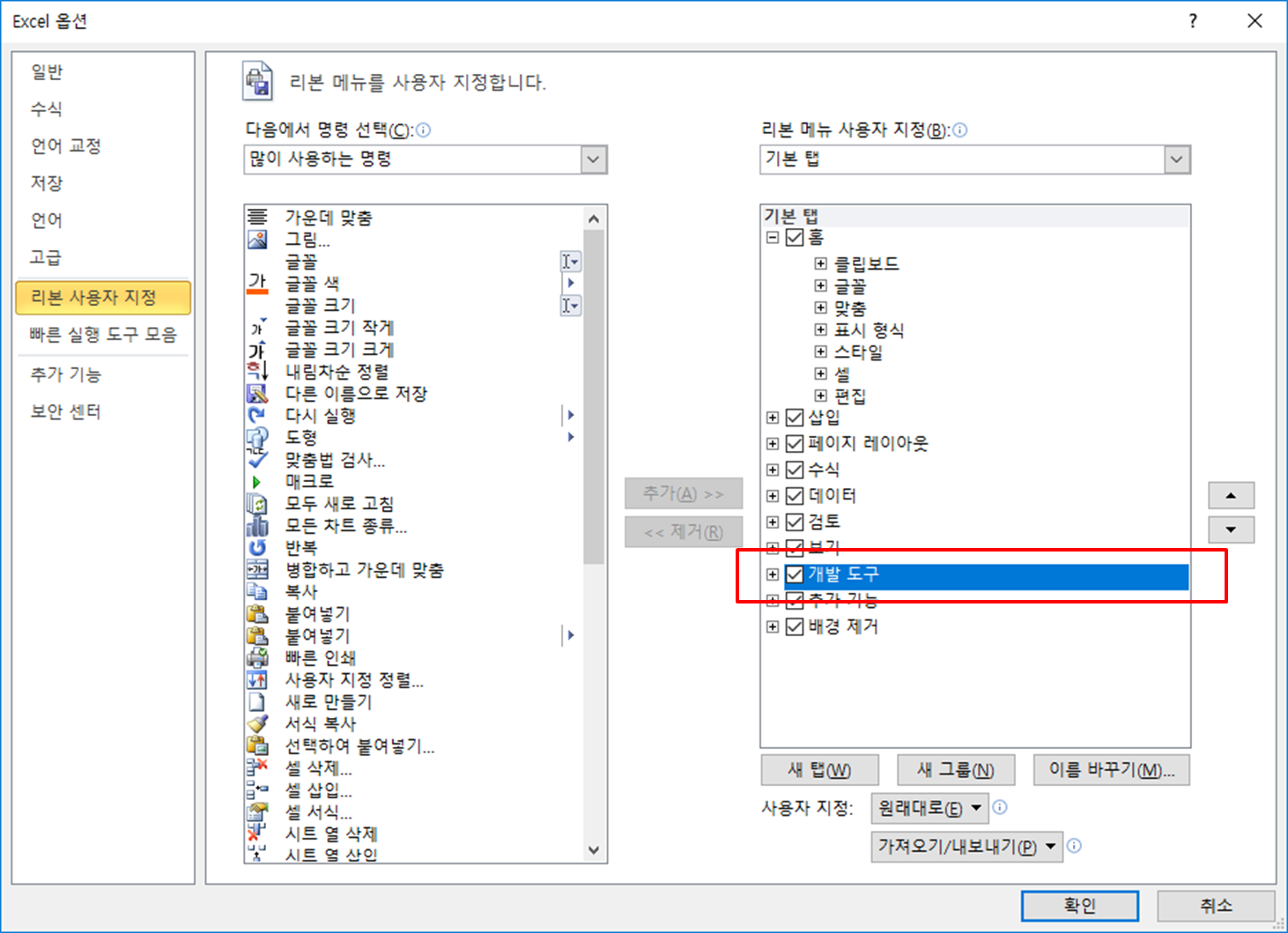Click the 새 탭 button

point(819,770)
